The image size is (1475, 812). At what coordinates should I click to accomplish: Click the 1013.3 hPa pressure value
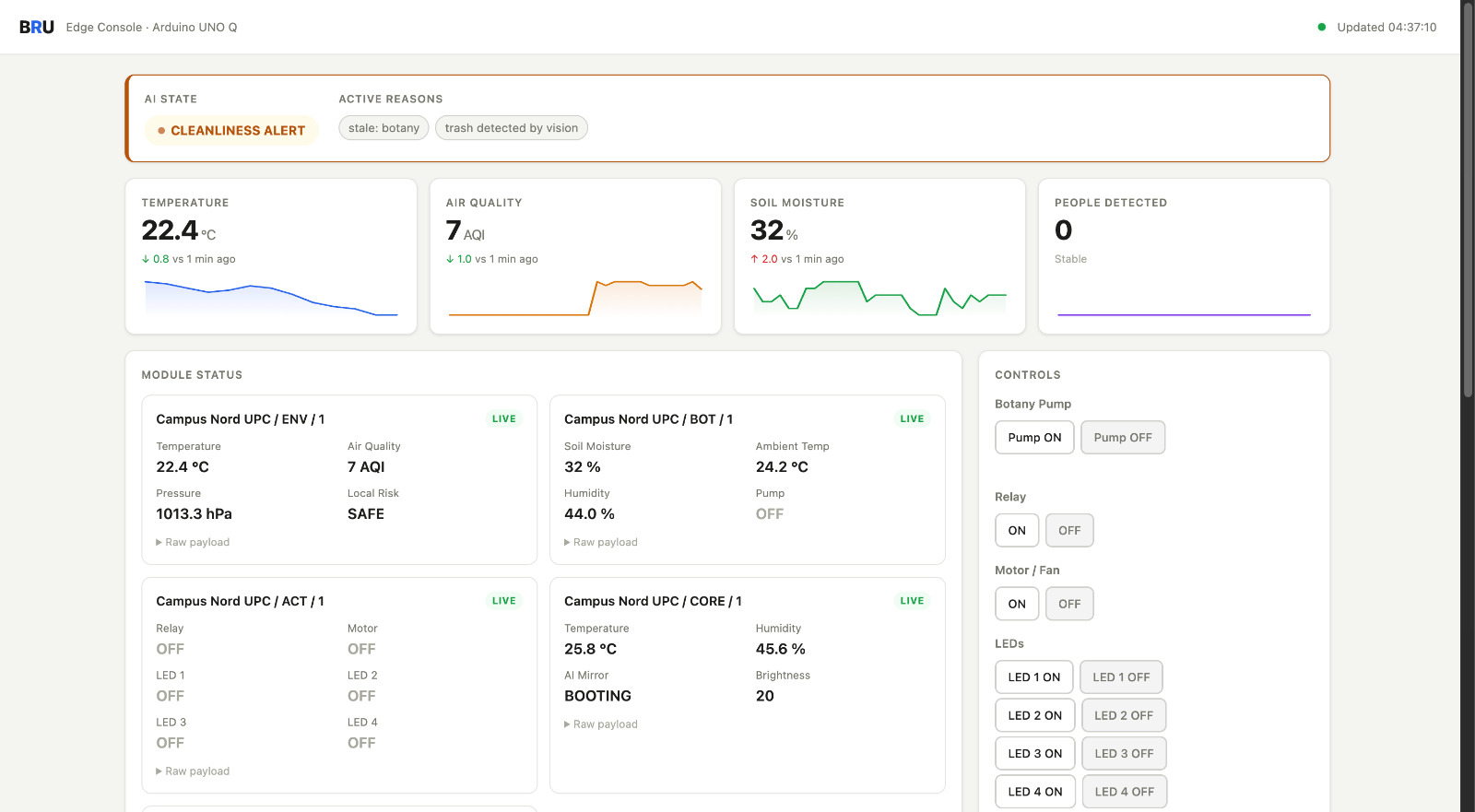click(x=195, y=514)
